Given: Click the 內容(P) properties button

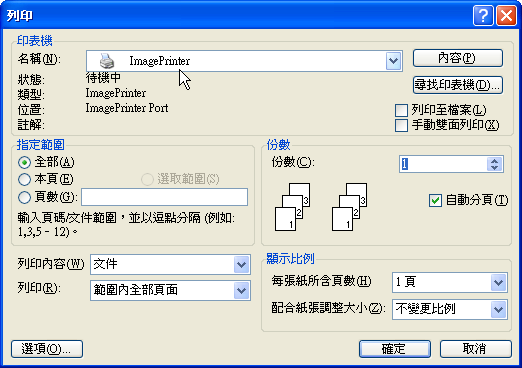Looking at the screenshot, I should (458, 58).
